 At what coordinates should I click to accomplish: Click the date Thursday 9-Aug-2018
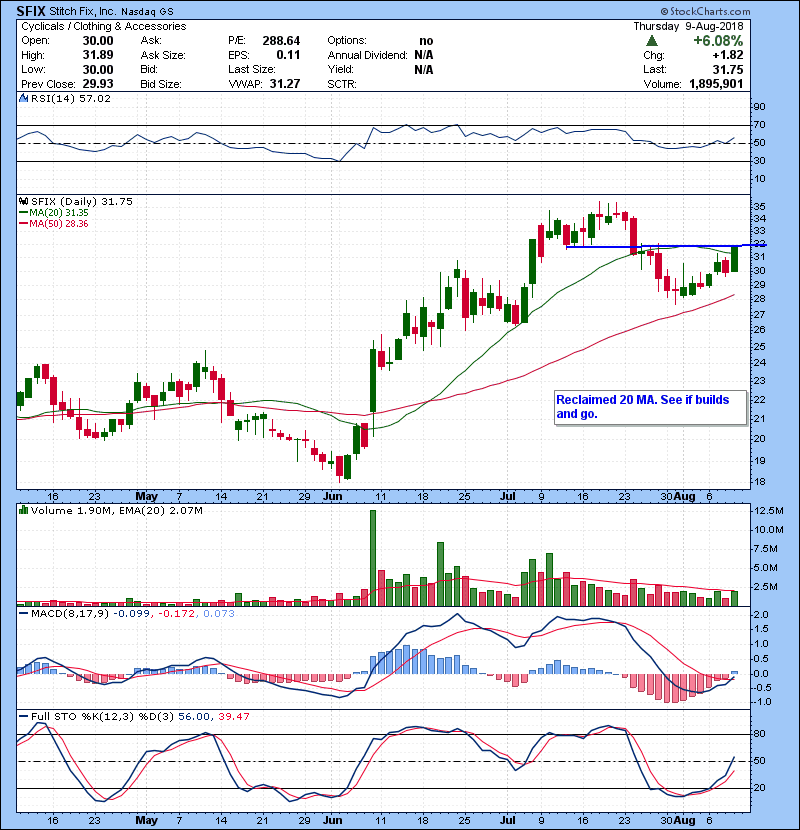click(688, 26)
